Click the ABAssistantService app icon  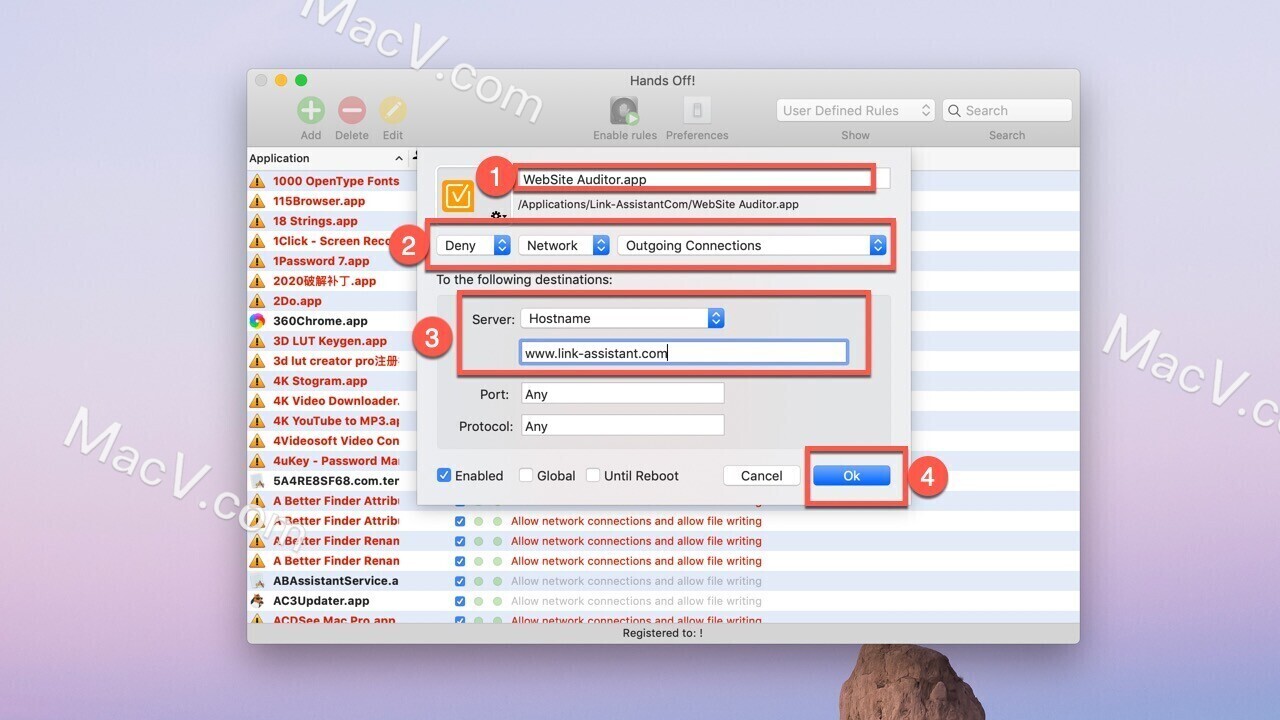pyautogui.click(x=257, y=581)
